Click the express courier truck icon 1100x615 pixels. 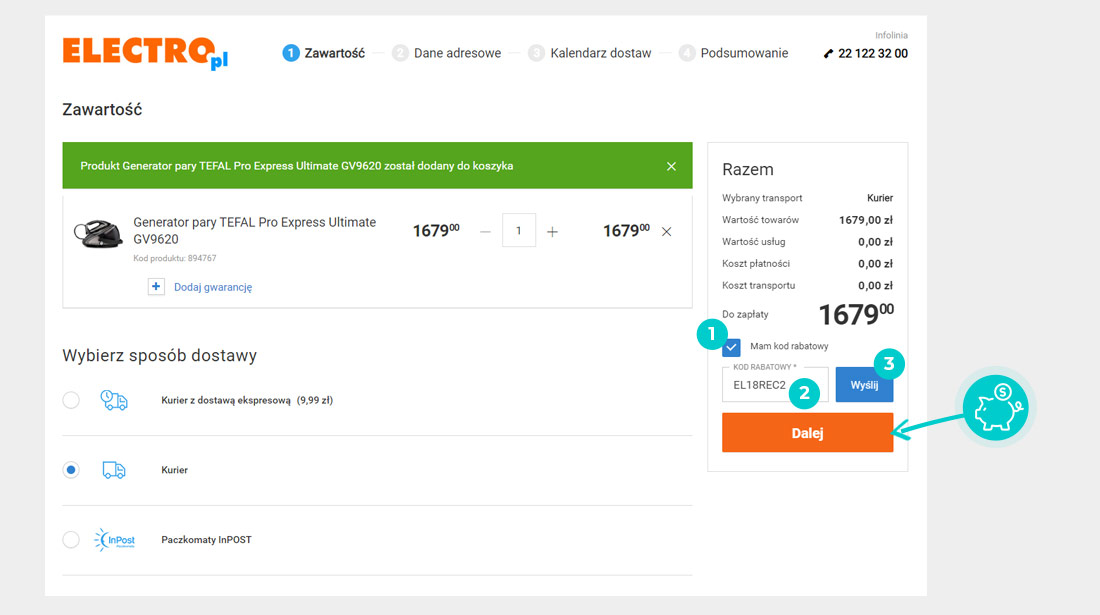(x=114, y=400)
